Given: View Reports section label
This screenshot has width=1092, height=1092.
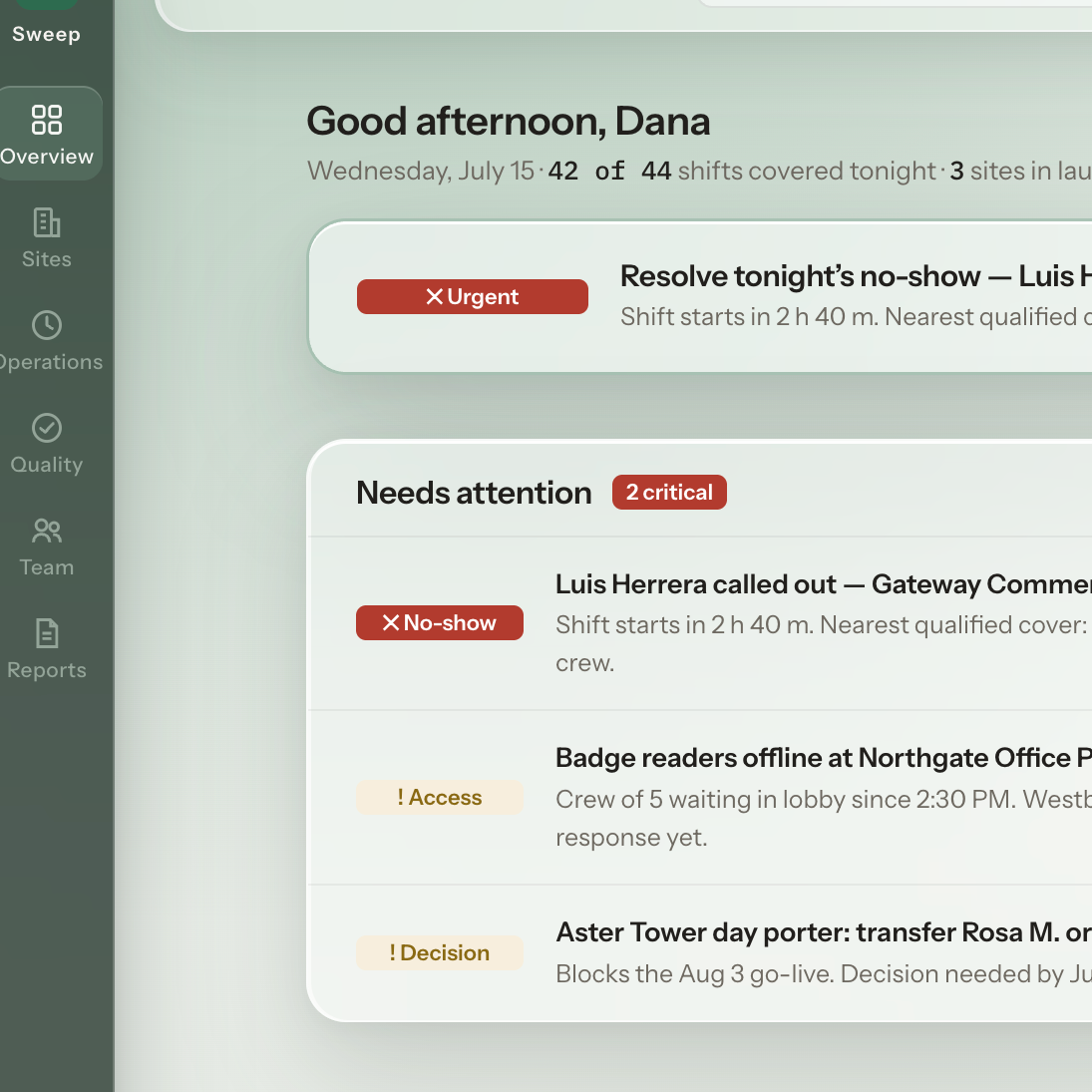Looking at the screenshot, I should pos(47,670).
